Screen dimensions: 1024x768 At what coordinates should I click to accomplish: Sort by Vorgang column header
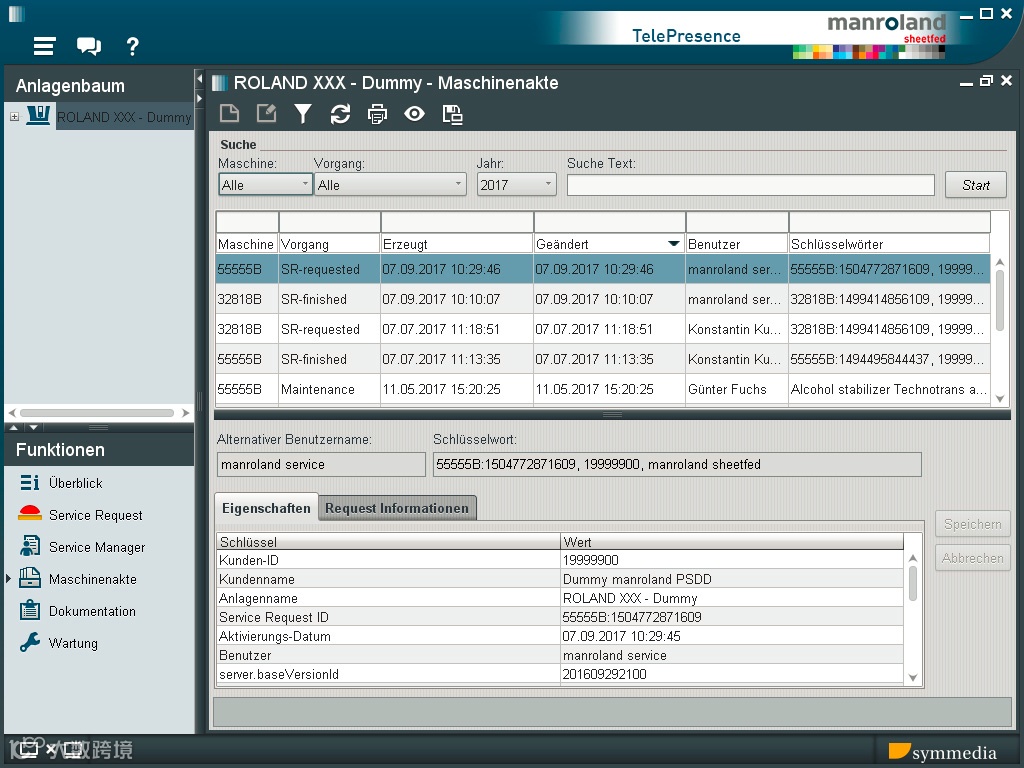point(329,244)
